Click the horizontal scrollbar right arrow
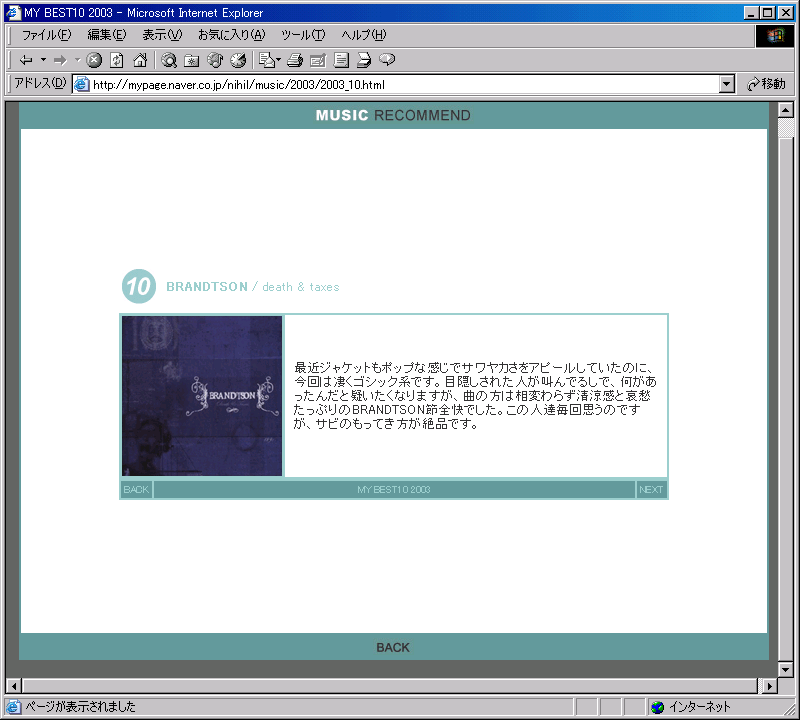 769,686
